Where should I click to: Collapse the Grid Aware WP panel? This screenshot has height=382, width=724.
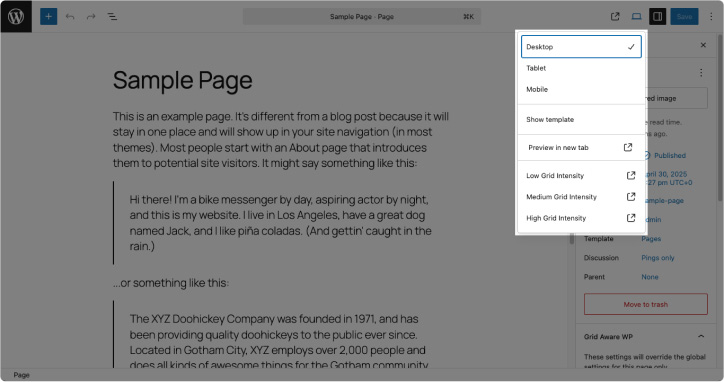701,336
